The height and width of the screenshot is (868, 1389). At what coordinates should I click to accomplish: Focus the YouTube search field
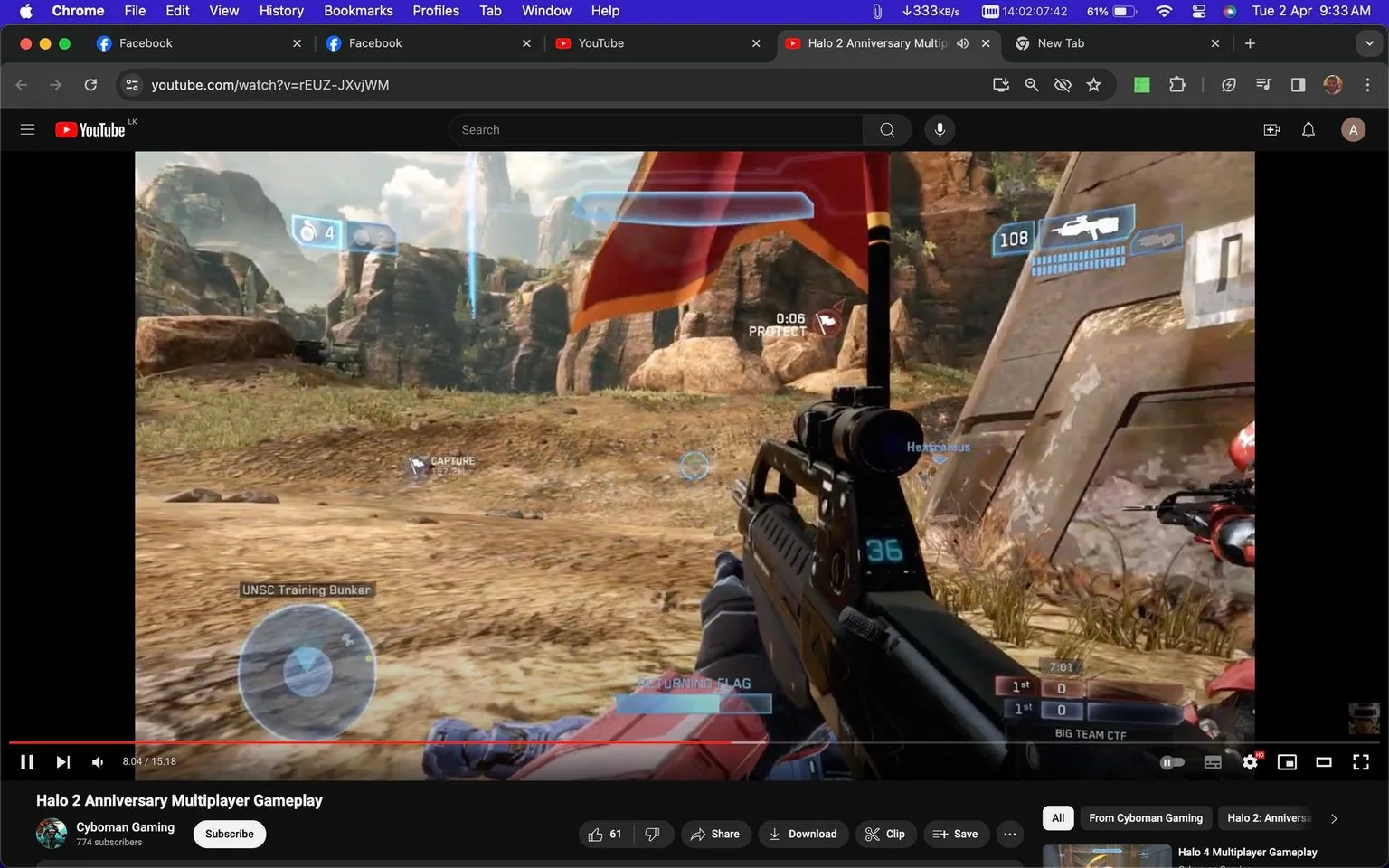click(656, 129)
